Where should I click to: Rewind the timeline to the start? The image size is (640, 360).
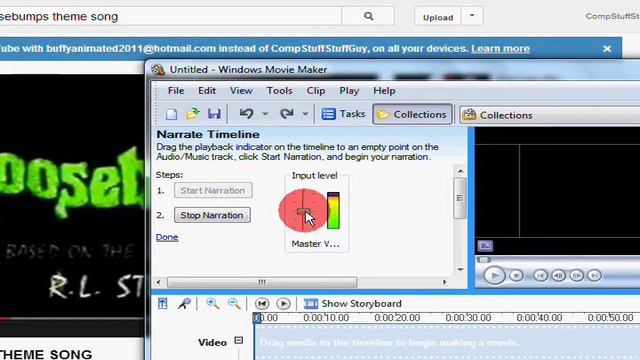click(262, 304)
